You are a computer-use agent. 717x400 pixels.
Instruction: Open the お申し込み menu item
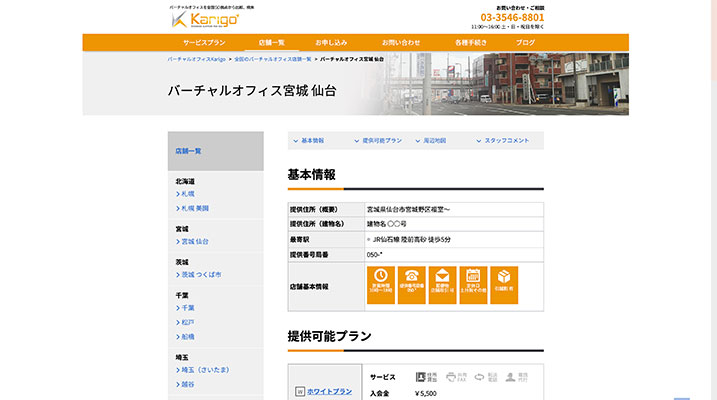[x=331, y=43]
